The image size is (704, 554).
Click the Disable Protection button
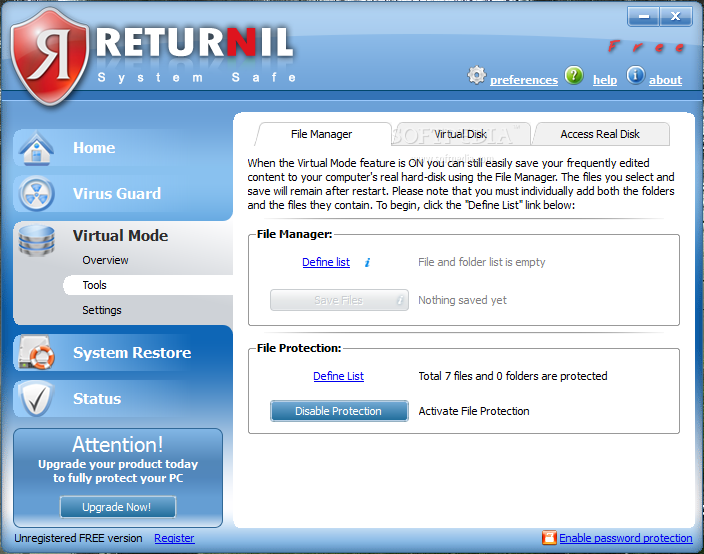tap(339, 411)
